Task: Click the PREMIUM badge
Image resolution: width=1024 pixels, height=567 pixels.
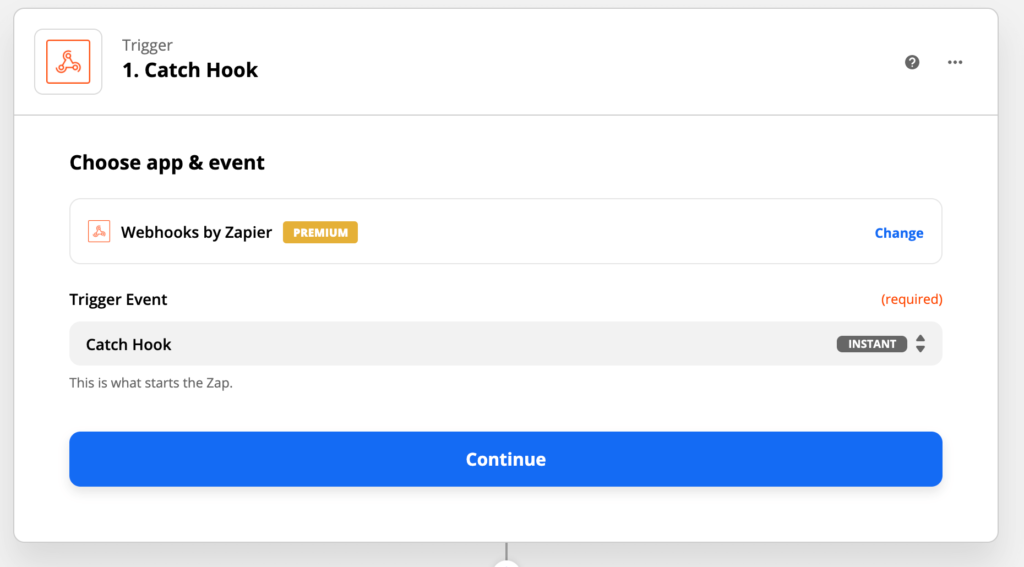Action: click(x=320, y=232)
